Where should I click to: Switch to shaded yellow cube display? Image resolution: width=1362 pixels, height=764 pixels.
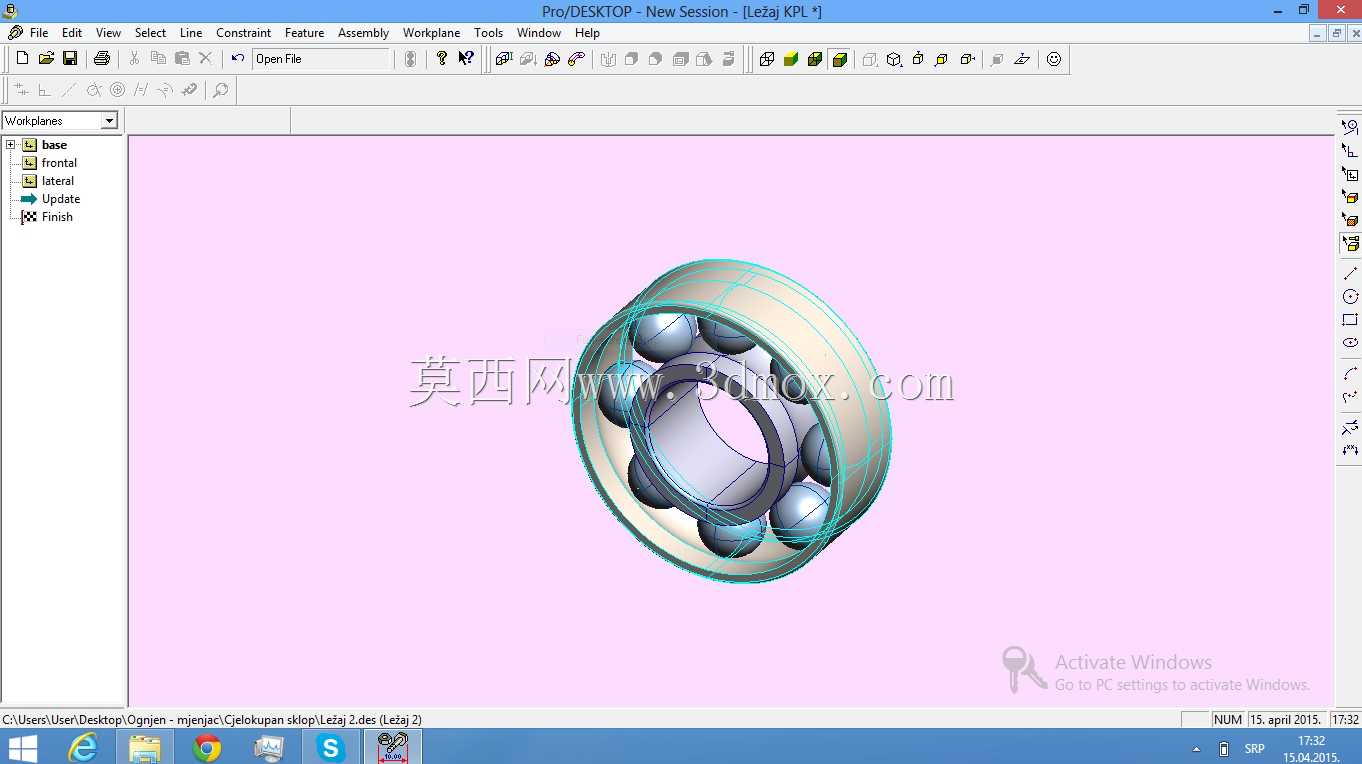tap(791, 59)
